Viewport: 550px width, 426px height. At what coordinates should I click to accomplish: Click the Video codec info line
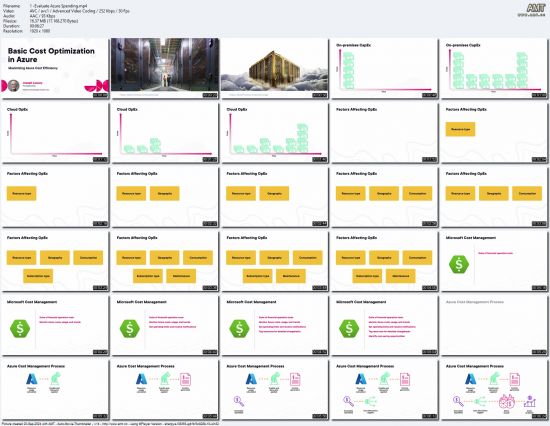point(80,11)
